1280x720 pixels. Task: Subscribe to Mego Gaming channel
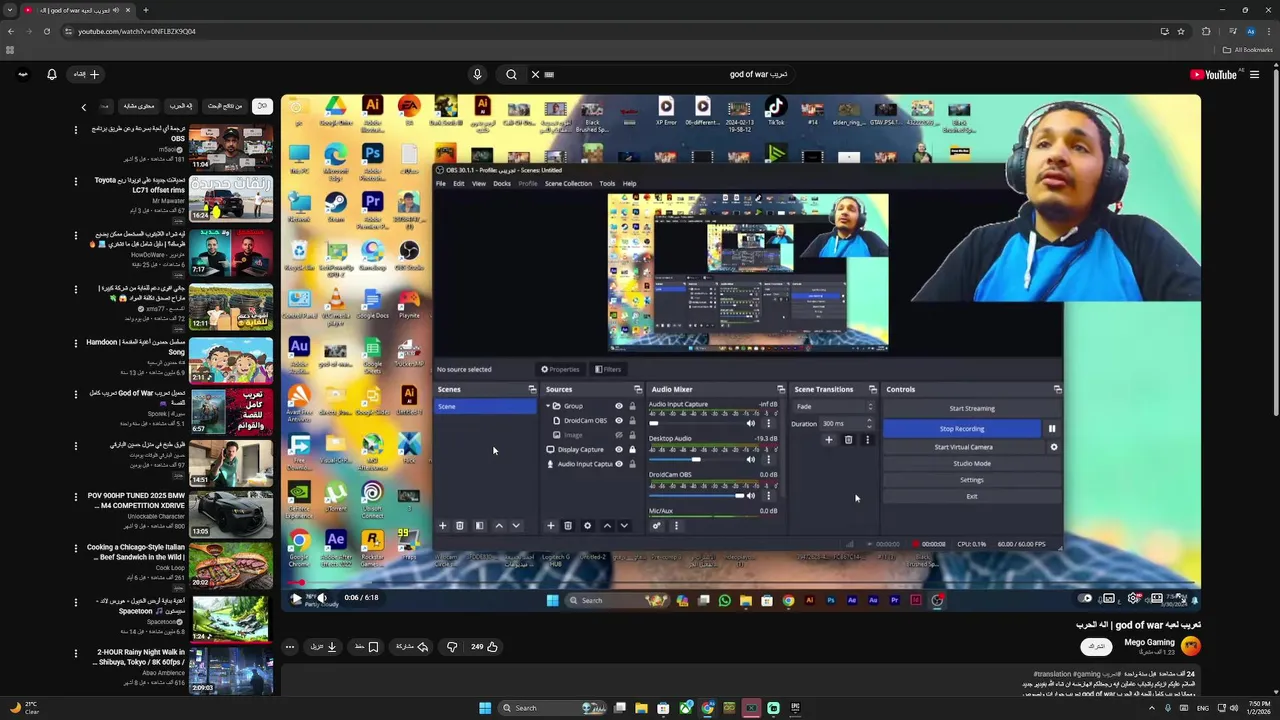[1097, 647]
